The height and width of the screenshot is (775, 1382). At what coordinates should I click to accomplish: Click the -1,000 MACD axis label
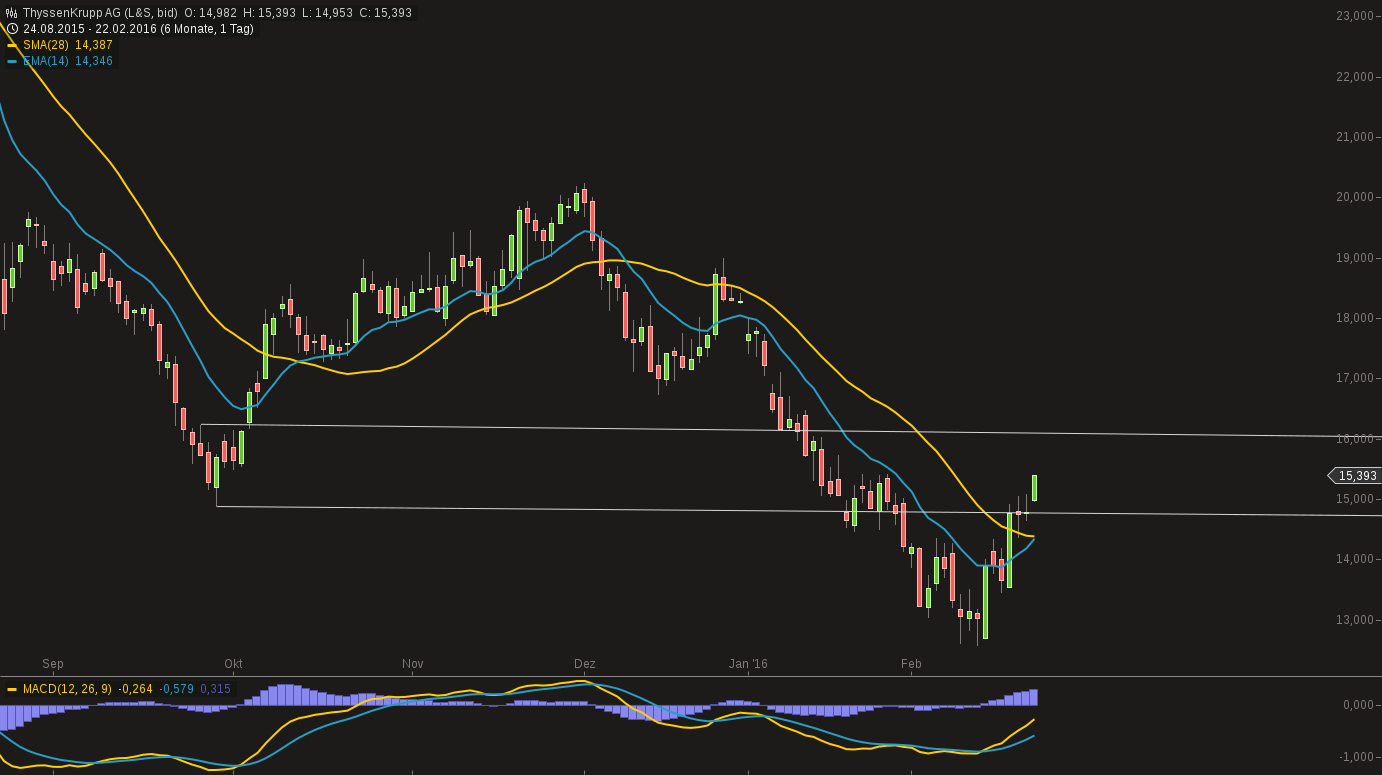(x=1355, y=757)
